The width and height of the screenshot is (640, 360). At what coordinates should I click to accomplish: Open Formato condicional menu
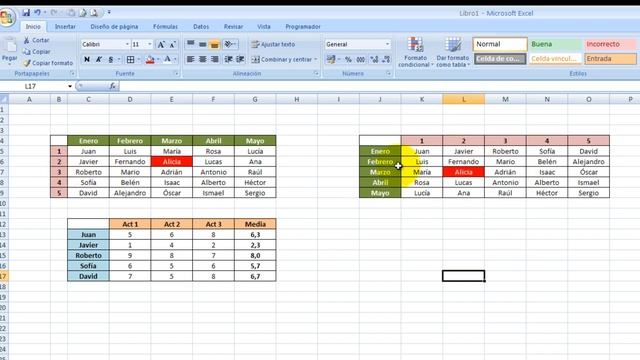(x=416, y=52)
